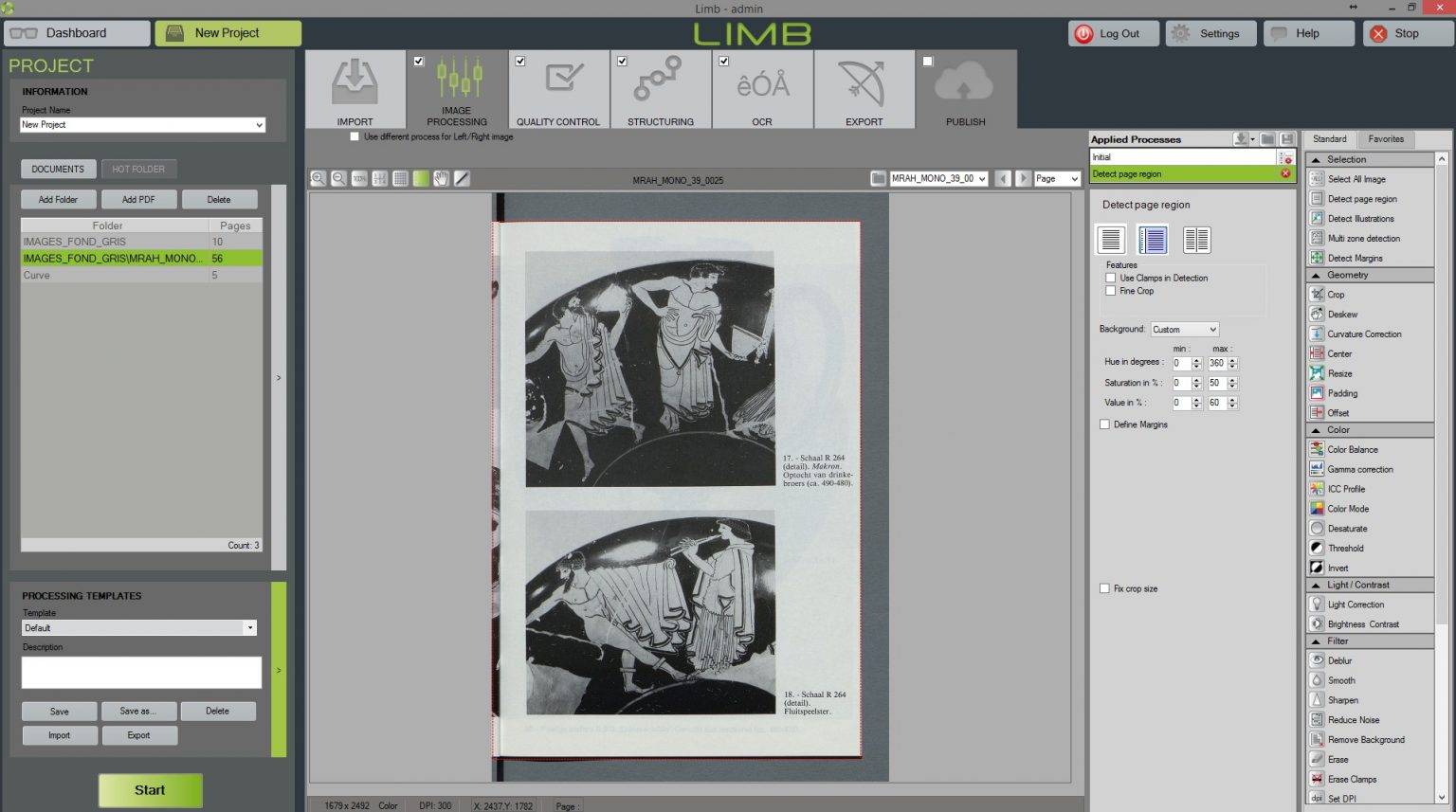Open the Crop tool
The height and width of the screenshot is (812, 1456).
[1337, 294]
